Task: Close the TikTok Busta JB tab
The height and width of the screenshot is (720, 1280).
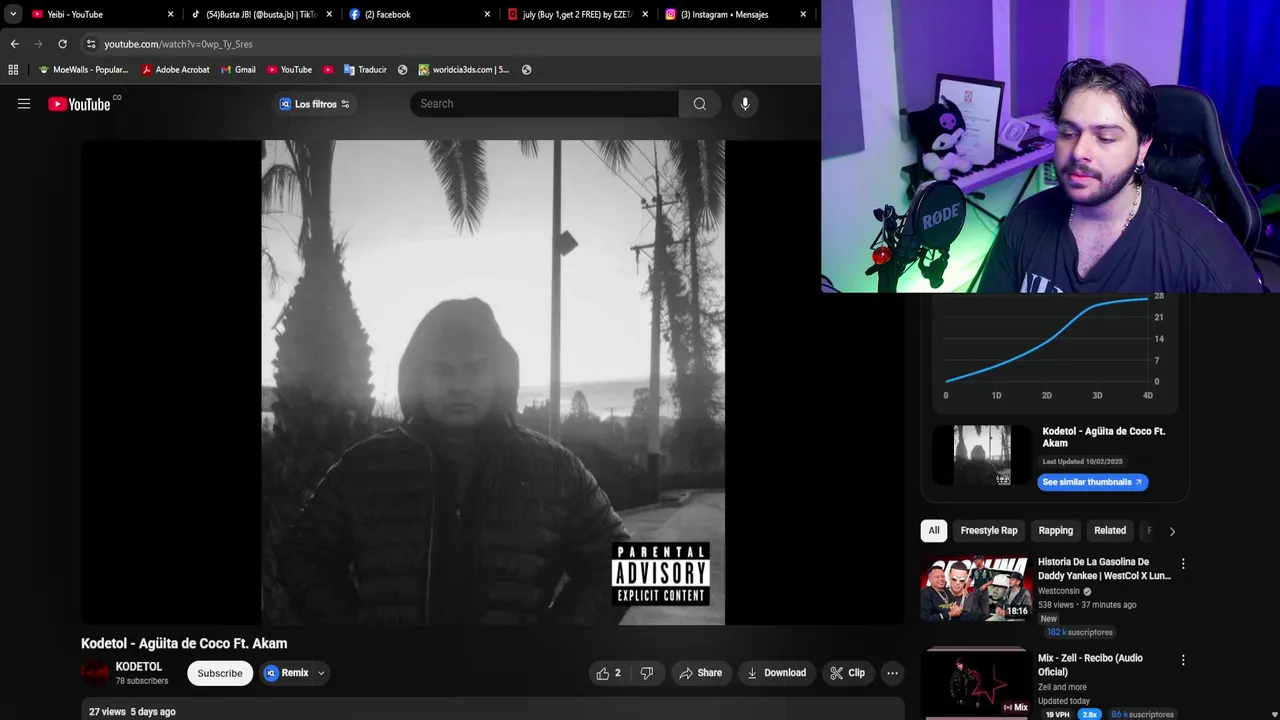Action: pos(329,15)
